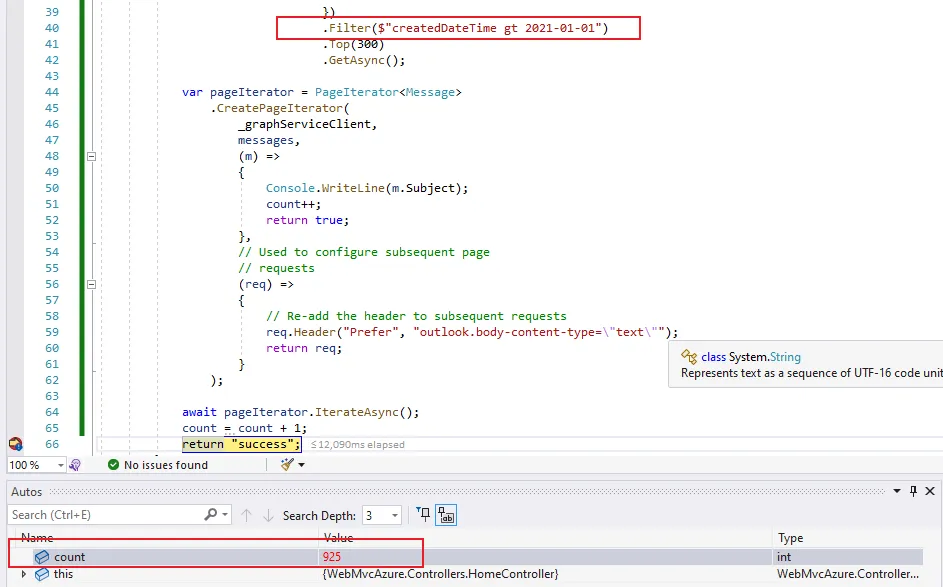Click the count variable cube icon

click(41, 557)
